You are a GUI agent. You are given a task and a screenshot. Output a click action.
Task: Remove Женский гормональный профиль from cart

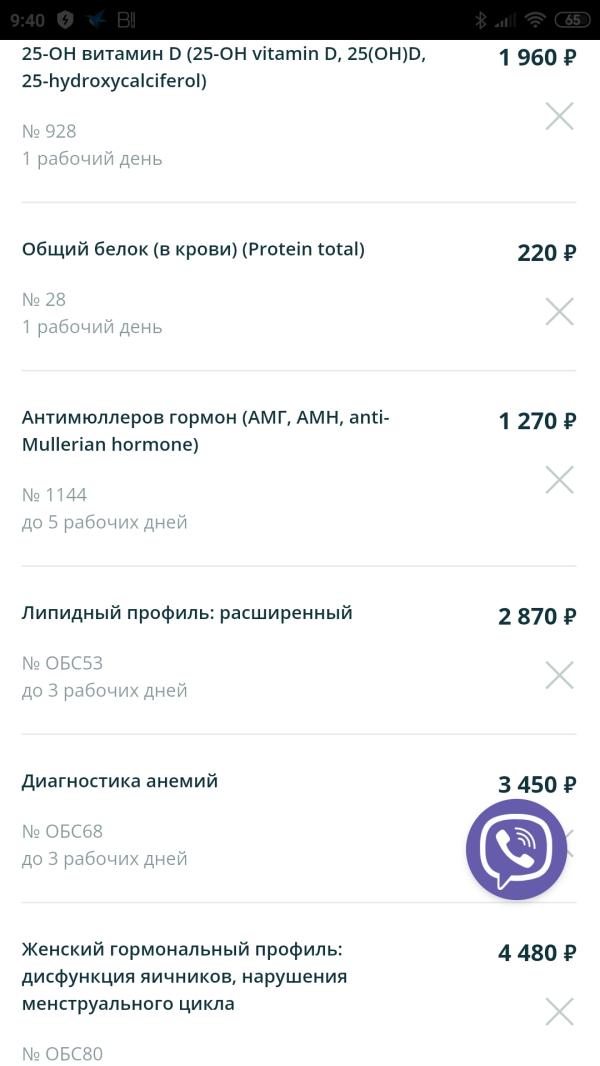(x=559, y=1012)
